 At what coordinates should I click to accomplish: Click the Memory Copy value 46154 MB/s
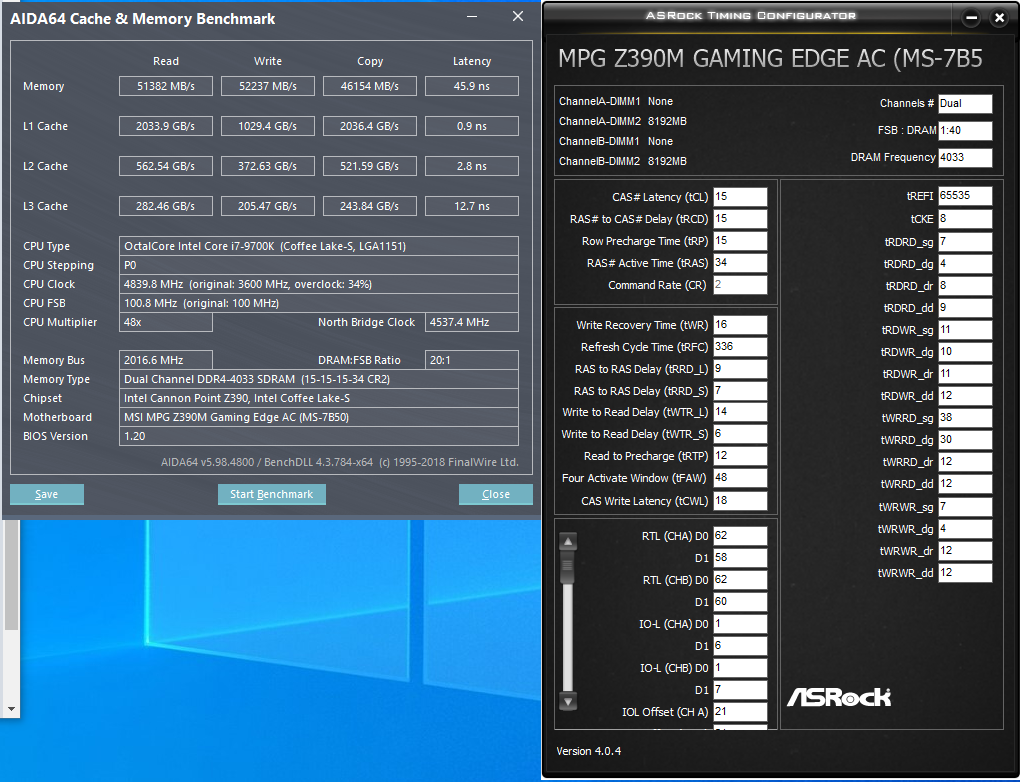[369, 86]
